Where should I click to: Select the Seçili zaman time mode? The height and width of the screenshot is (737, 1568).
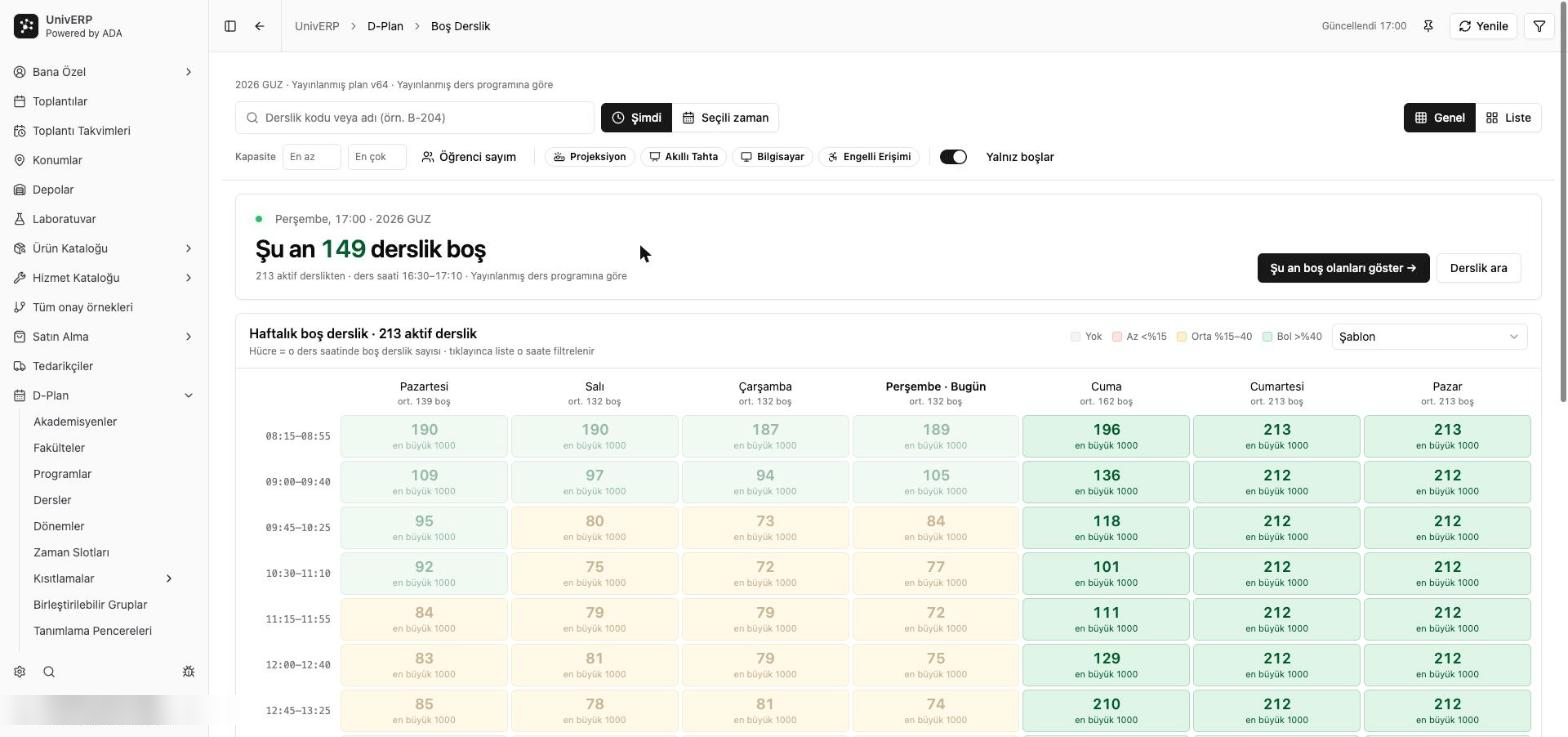725,118
